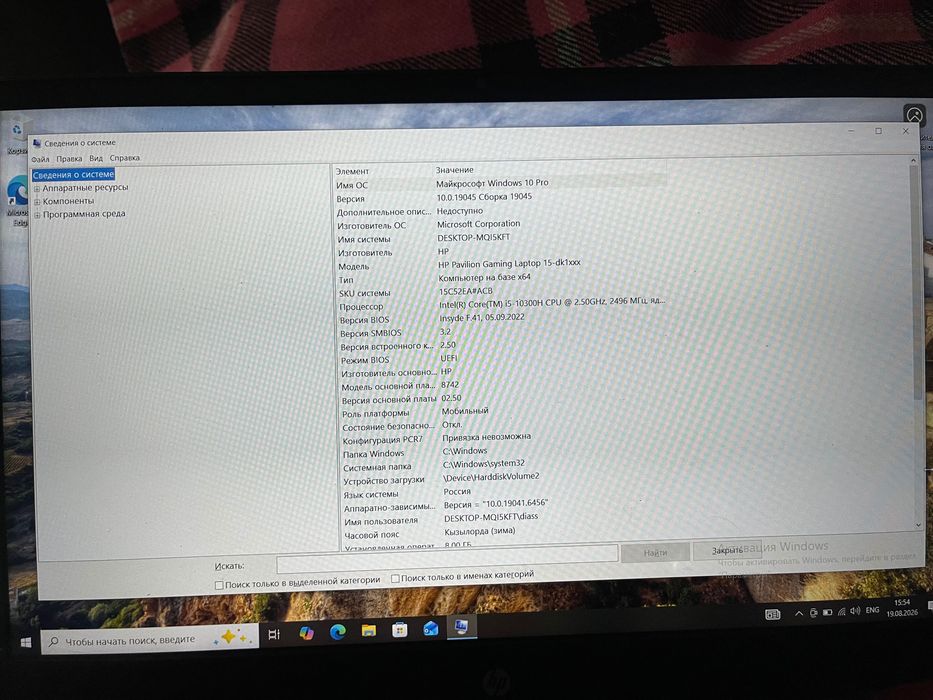Select the Режим BIOS row

pos(502,359)
